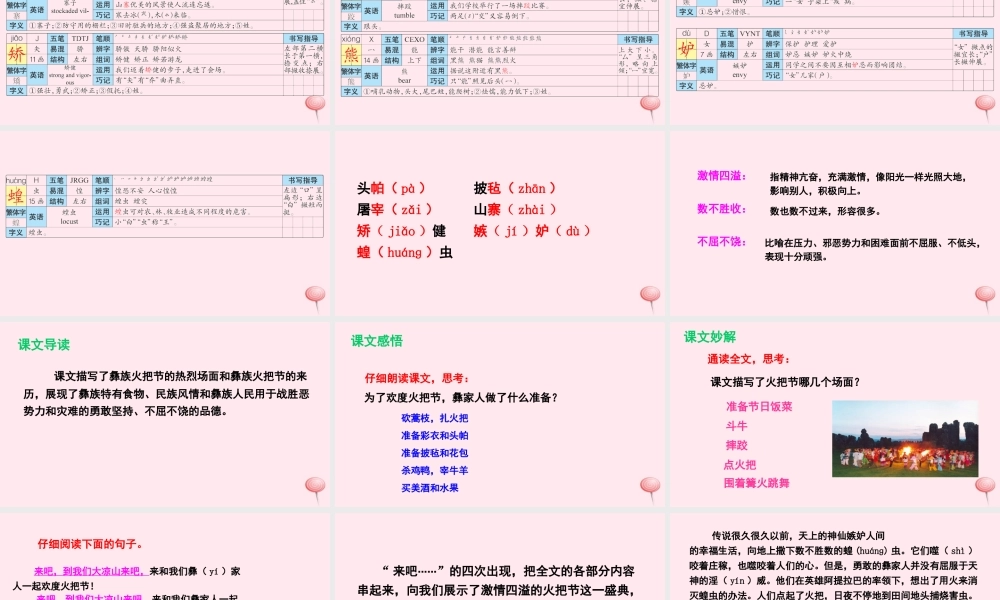
Task: Click the red heading 仔细阅读下面的句子。
Action: tap(91, 544)
